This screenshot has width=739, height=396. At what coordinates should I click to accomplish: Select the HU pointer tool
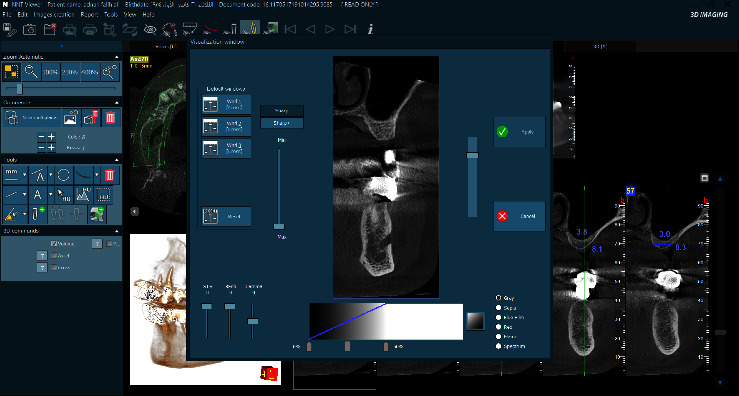coord(64,195)
